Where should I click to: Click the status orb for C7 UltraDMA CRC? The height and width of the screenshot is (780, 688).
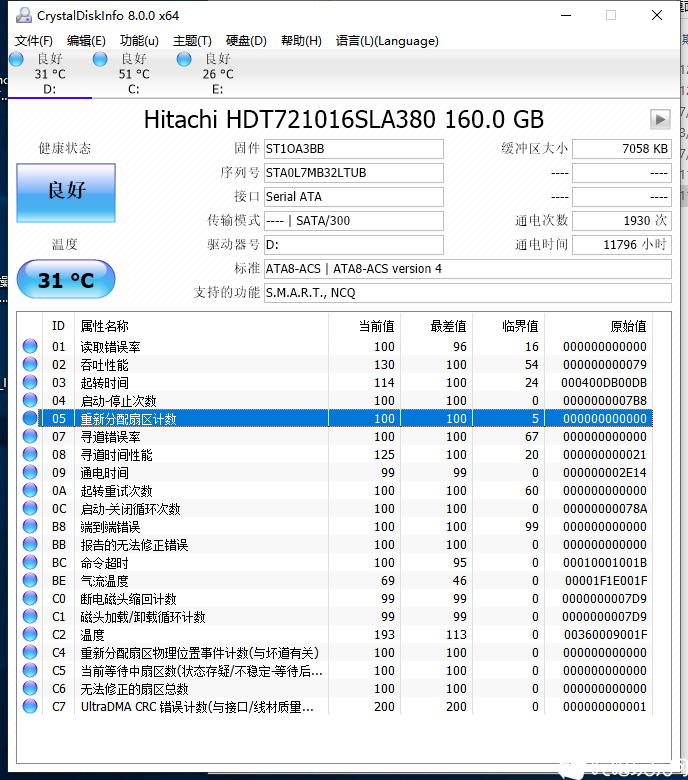30,705
